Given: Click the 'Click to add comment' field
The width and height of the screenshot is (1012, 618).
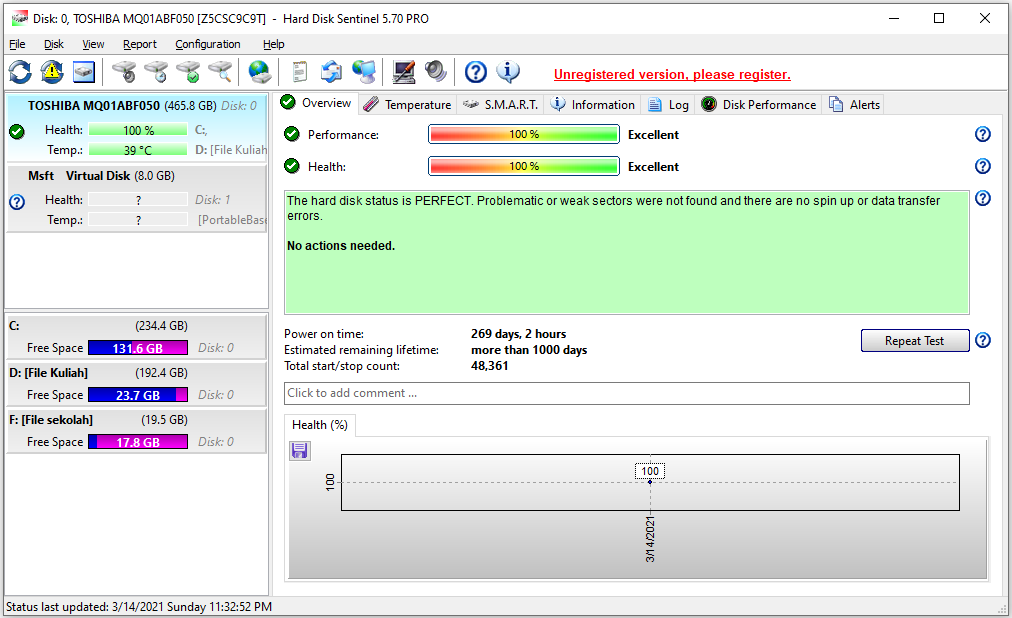Looking at the screenshot, I should tap(627, 394).
